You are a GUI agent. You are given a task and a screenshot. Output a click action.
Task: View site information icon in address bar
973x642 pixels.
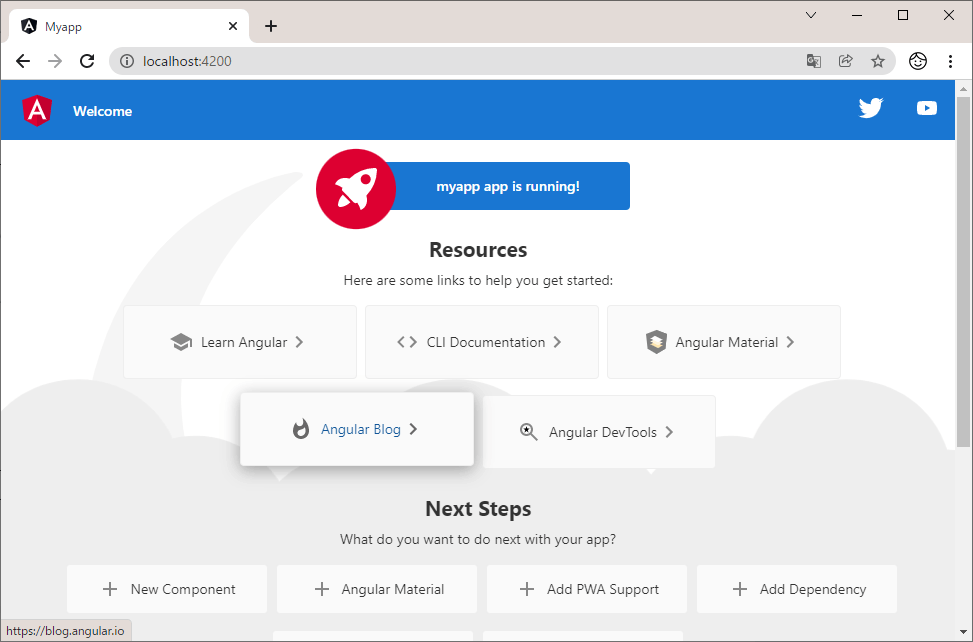pyautogui.click(x=127, y=61)
